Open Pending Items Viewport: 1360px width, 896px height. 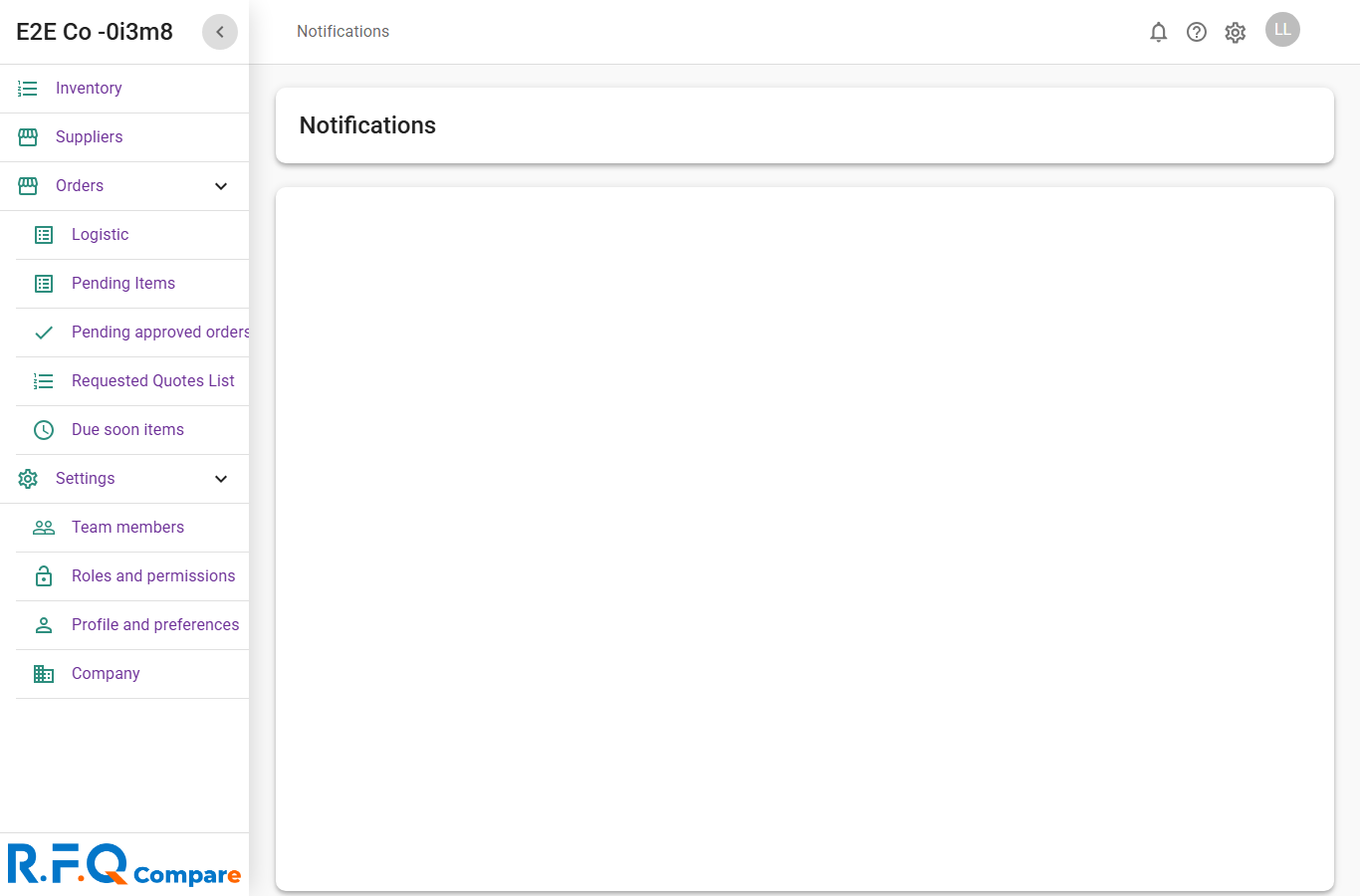pos(132,284)
